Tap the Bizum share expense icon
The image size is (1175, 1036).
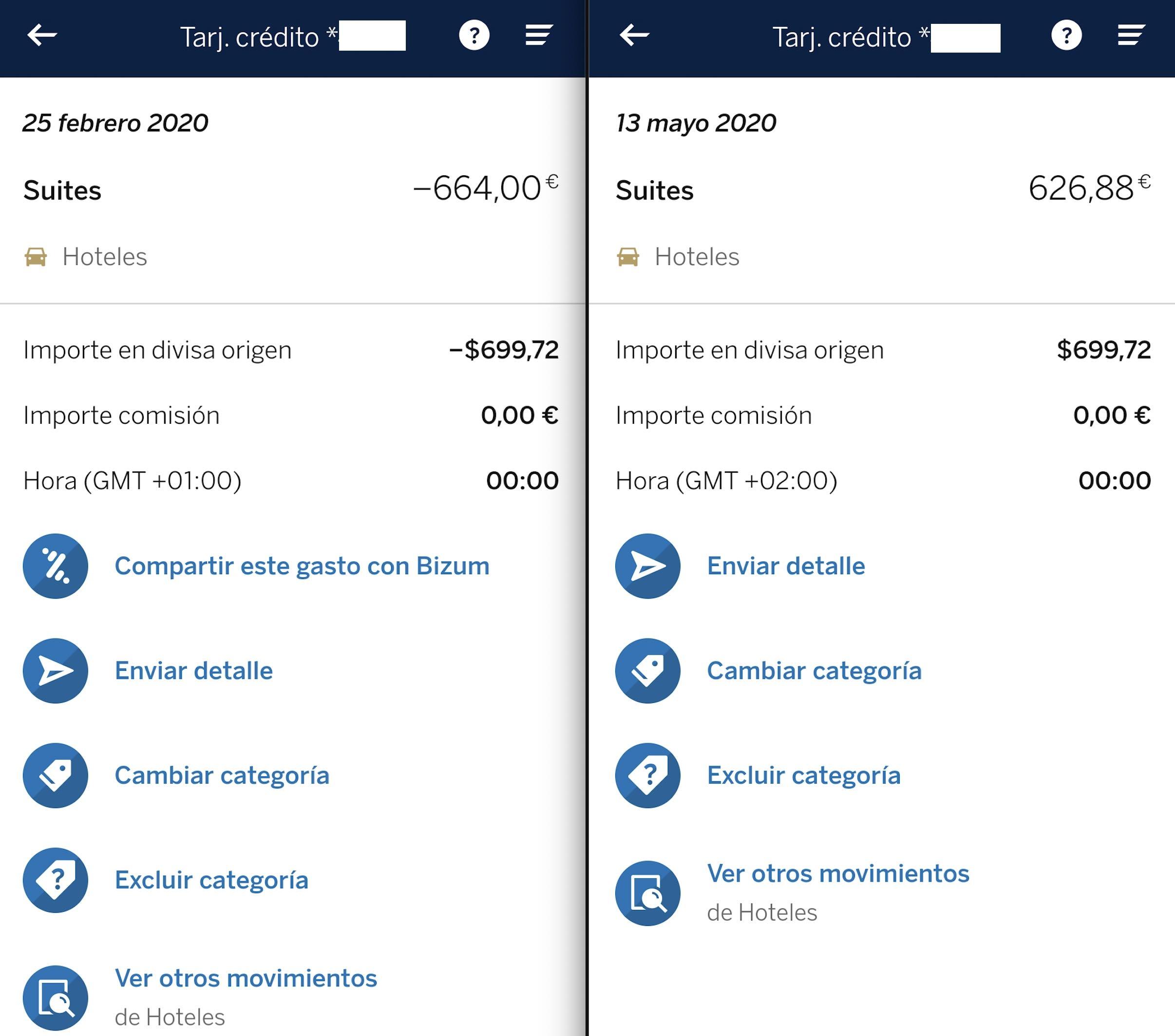point(56,565)
